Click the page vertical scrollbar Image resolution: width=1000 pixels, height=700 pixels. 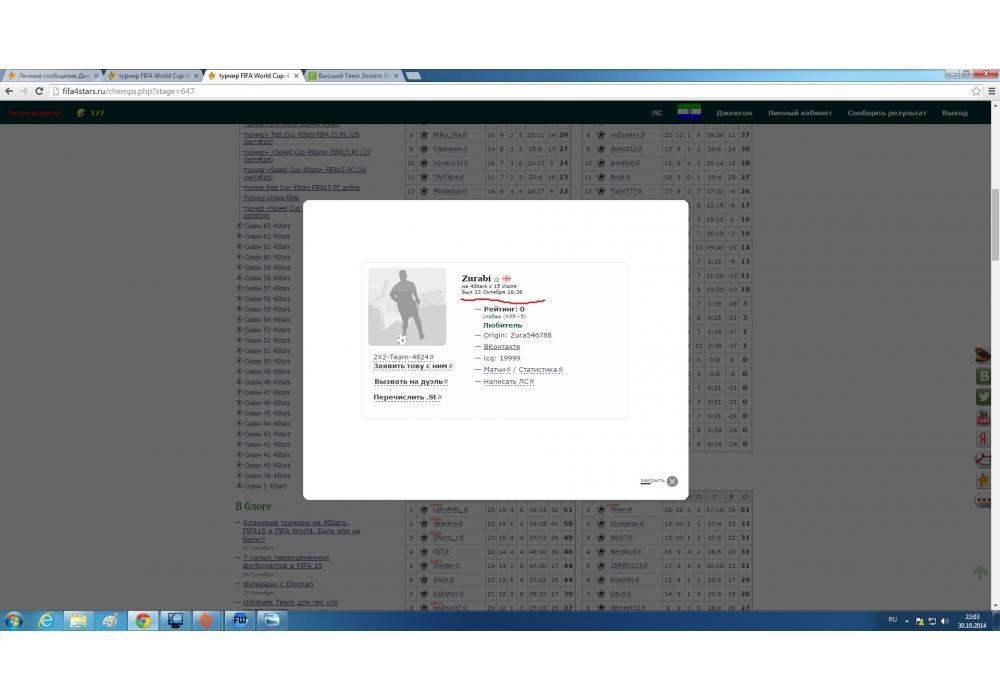[995, 224]
